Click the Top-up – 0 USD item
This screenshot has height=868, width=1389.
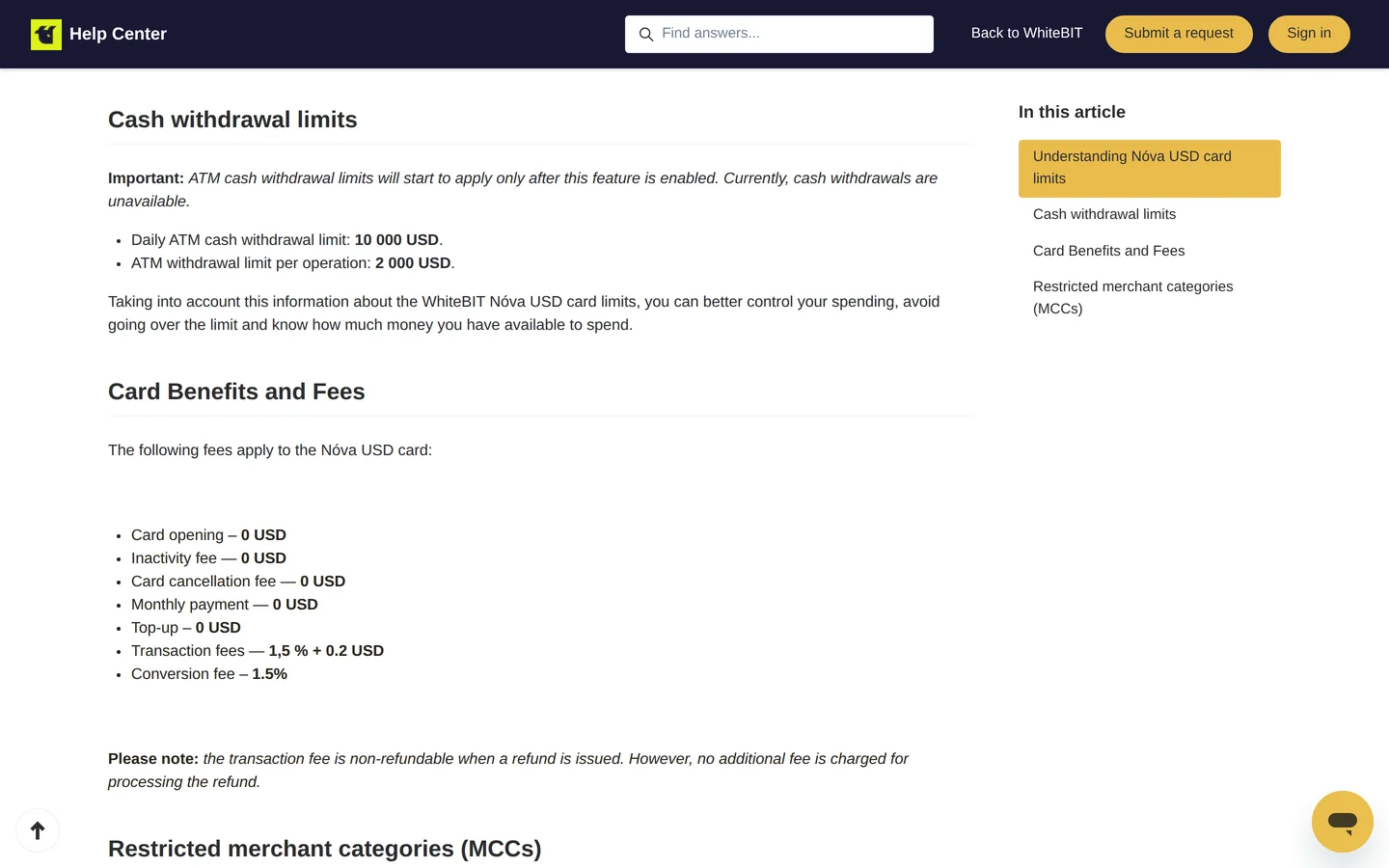(x=186, y=628)
